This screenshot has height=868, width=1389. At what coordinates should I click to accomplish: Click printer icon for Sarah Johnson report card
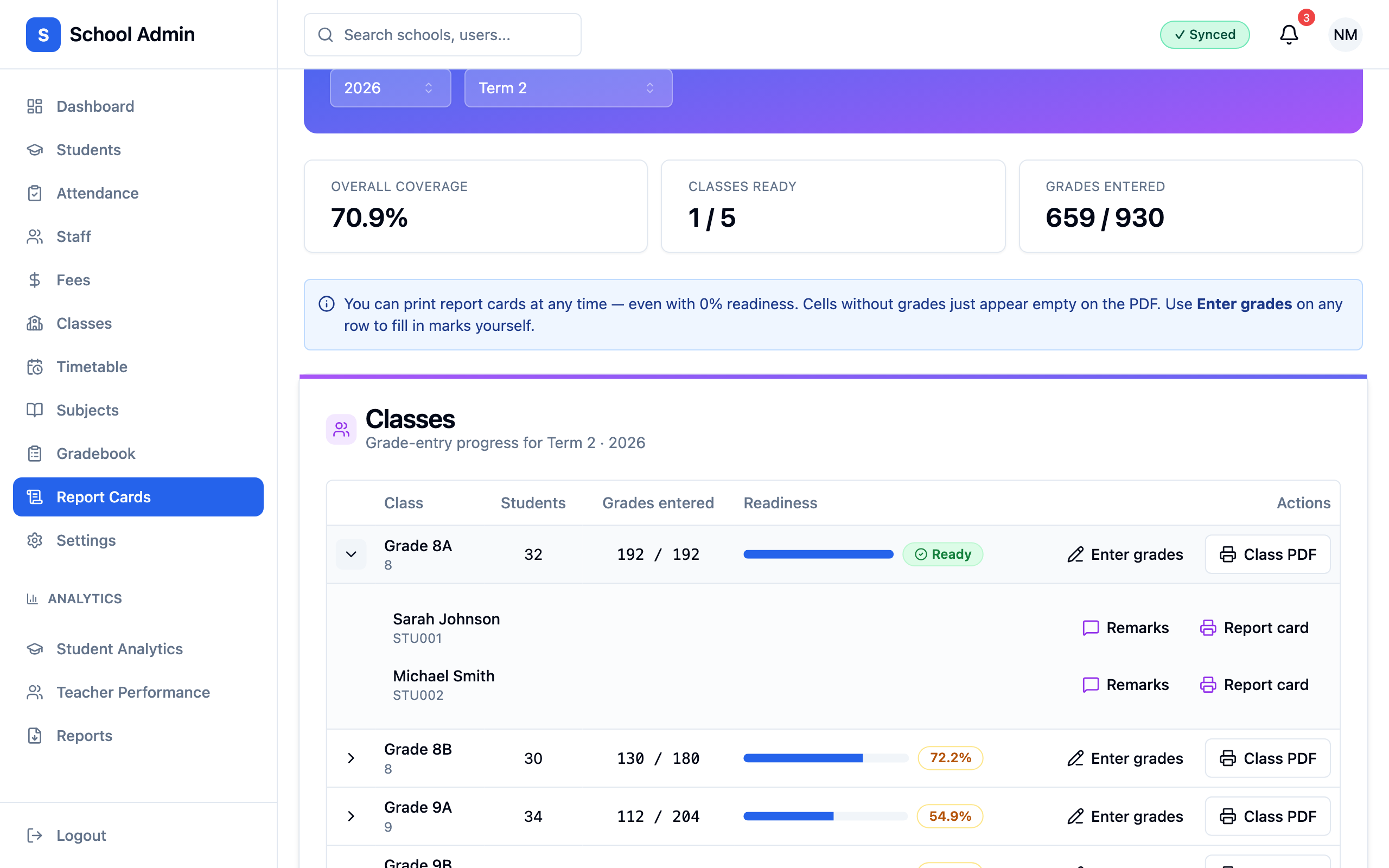1208,628
